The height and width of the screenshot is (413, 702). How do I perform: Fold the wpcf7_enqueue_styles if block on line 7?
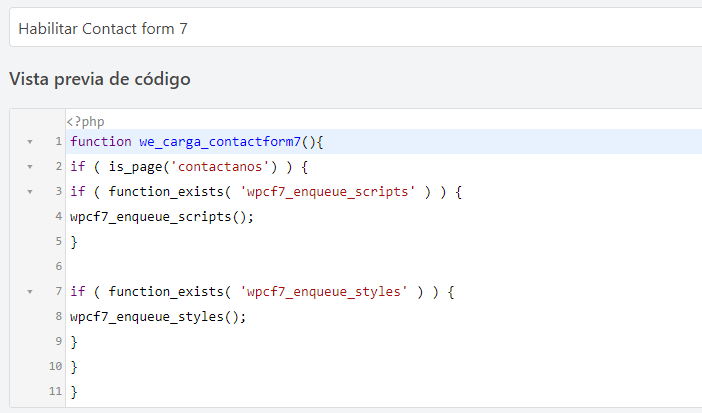[30, 292]
